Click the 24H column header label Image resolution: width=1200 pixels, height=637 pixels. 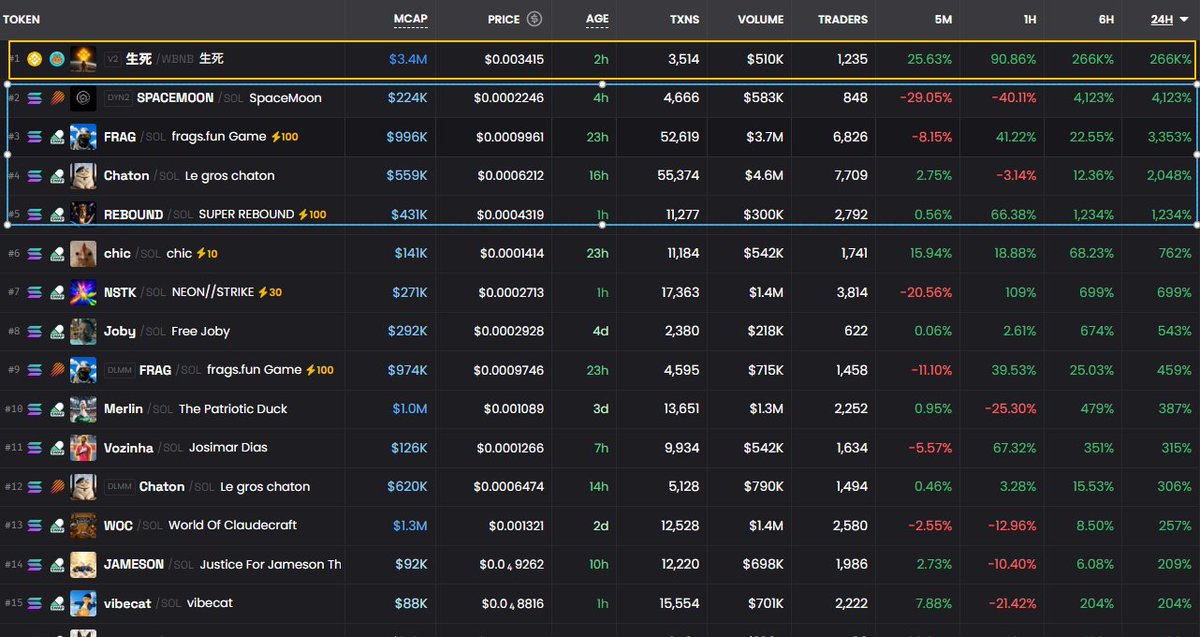(1161, 19)
